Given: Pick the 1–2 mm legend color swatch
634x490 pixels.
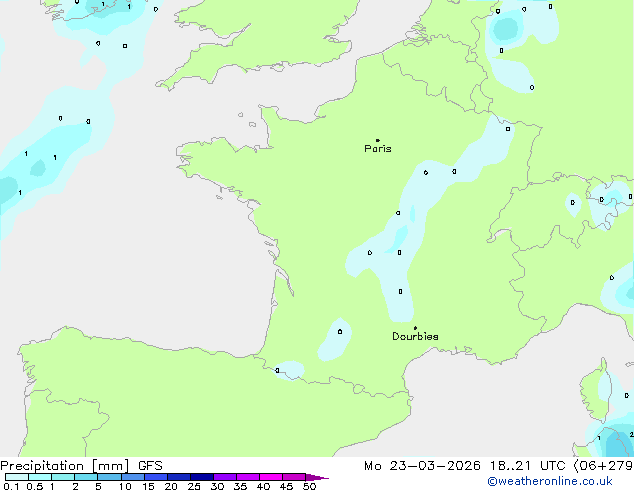Looking at the screenshot, I should pos(63,477).
